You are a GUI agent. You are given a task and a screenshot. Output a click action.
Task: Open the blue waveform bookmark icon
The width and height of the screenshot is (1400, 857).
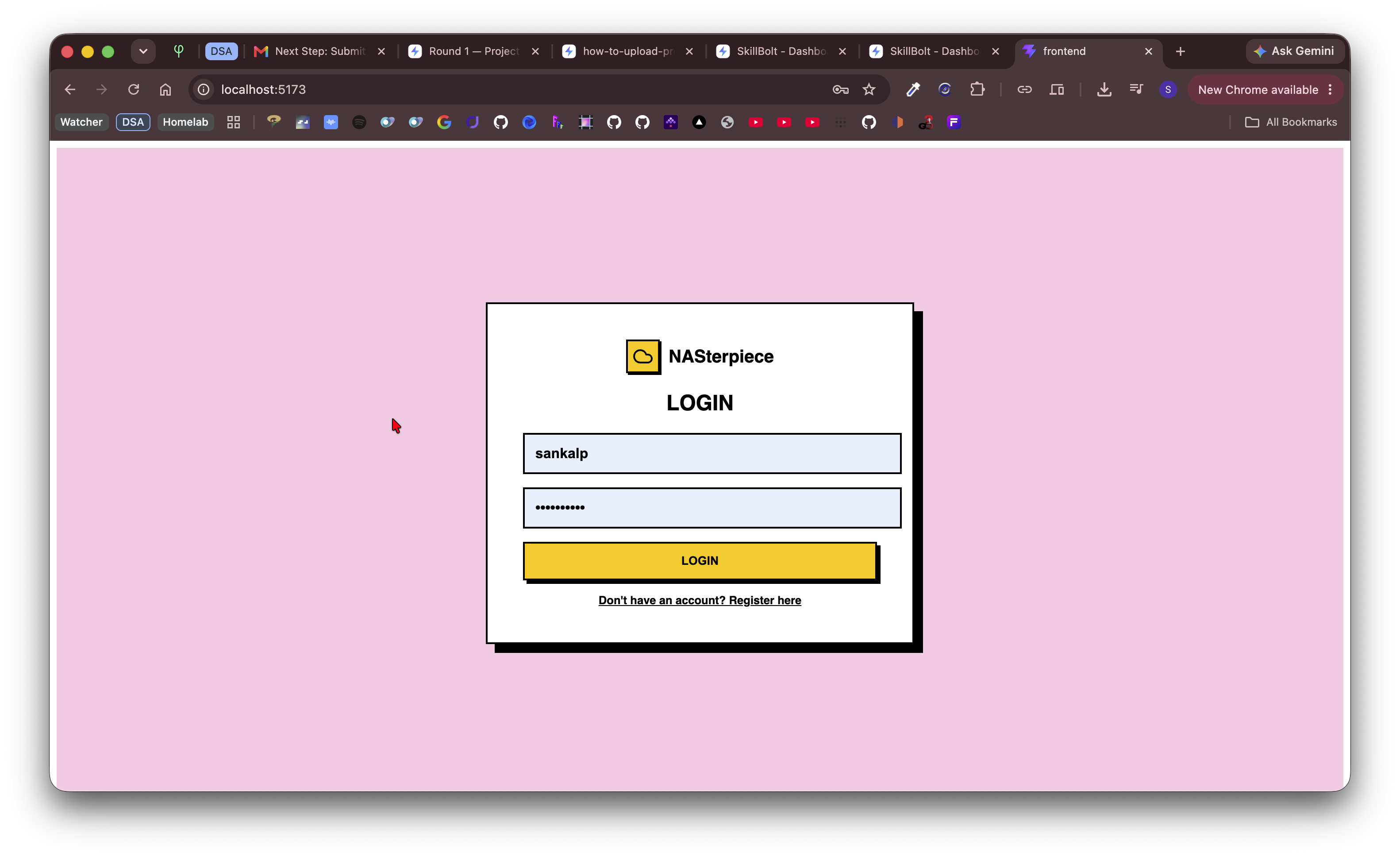click(x=331, y=122)
